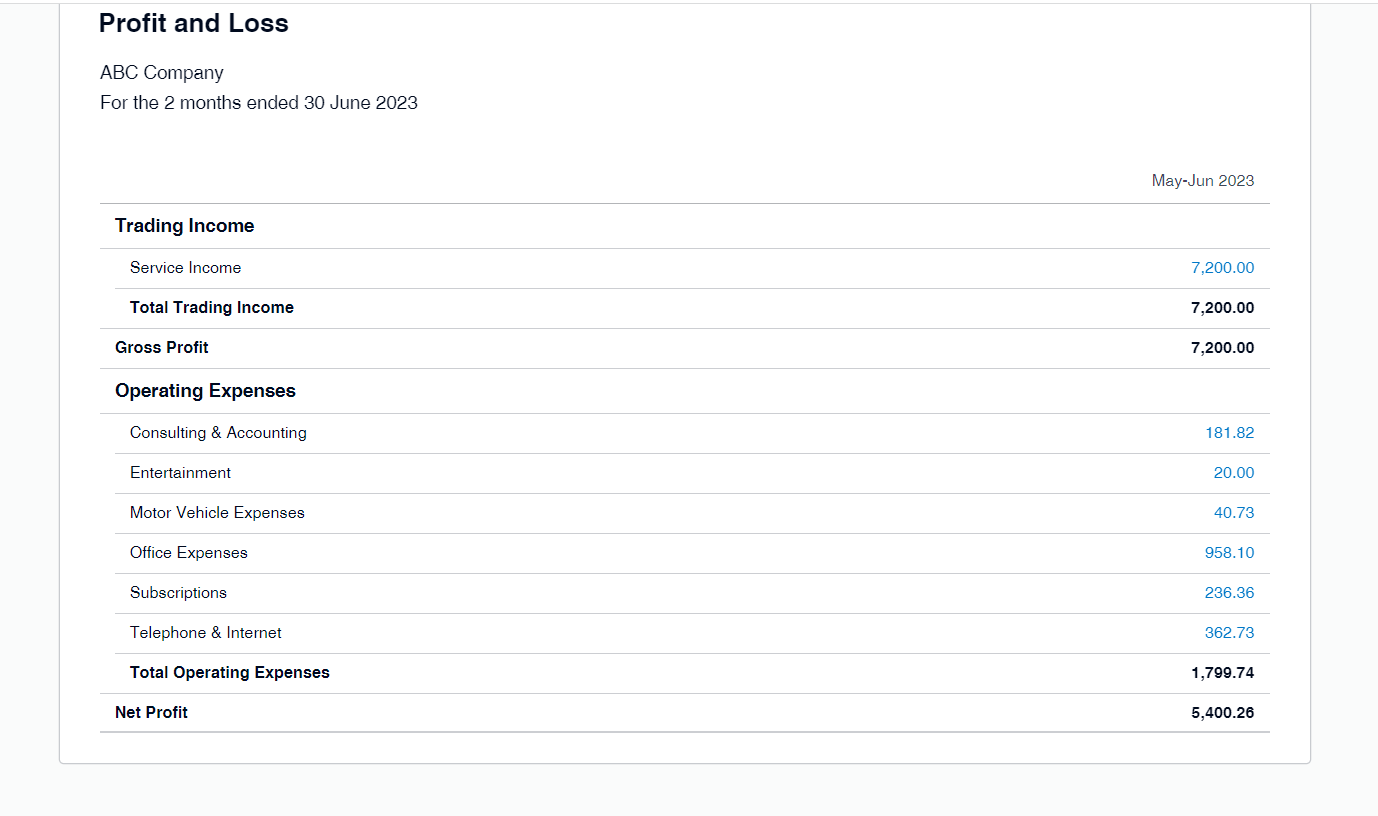Click the Net Profit total 5,400.26

1222,713
